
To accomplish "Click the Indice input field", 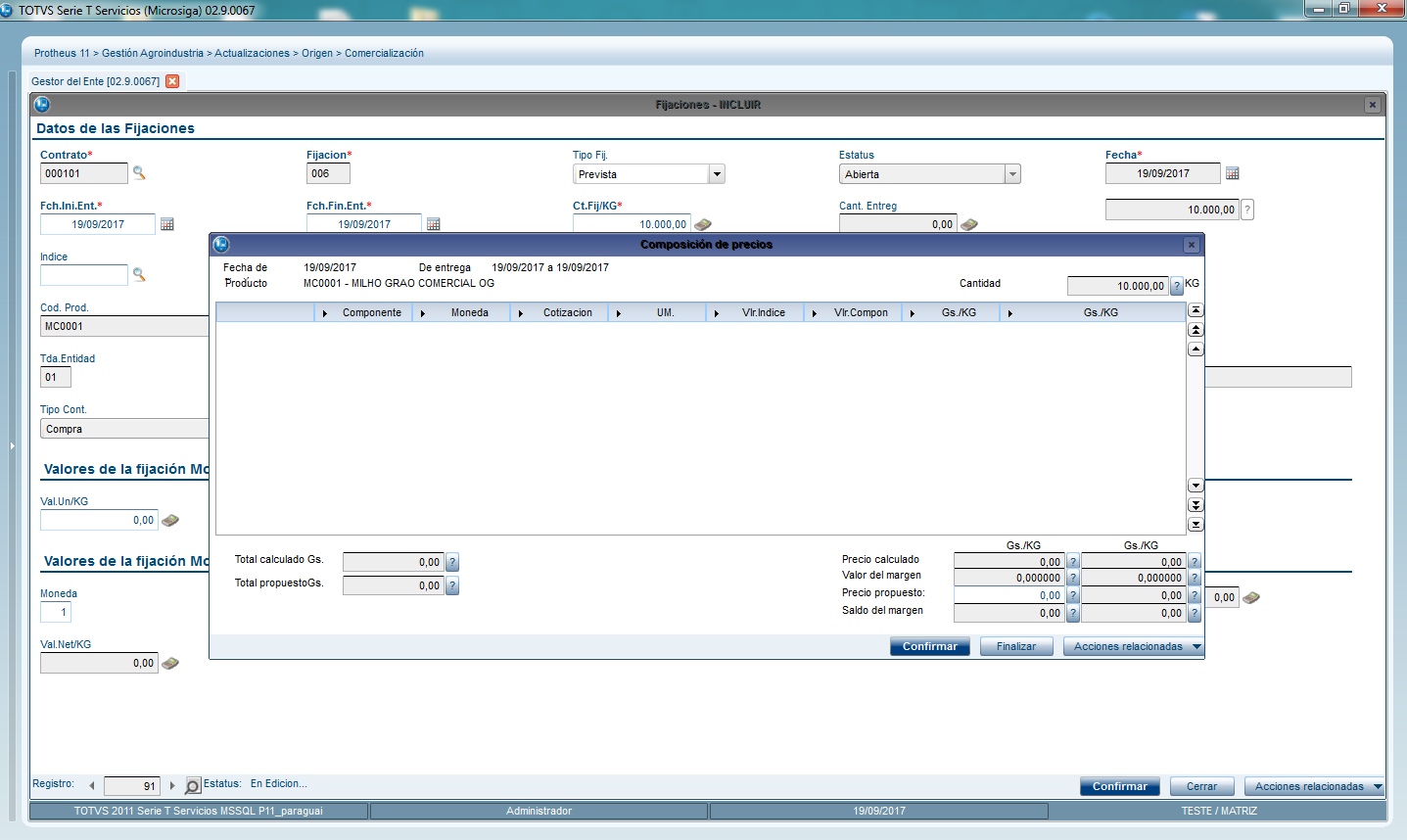I will click(x=84, y=275).
